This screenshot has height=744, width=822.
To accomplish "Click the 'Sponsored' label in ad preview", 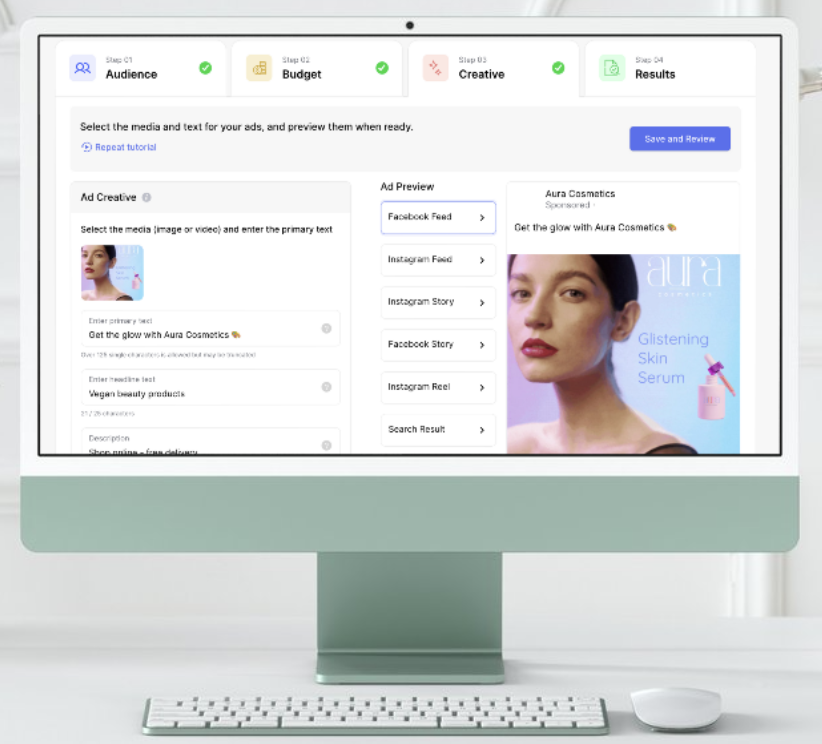I will coord(567,205).
